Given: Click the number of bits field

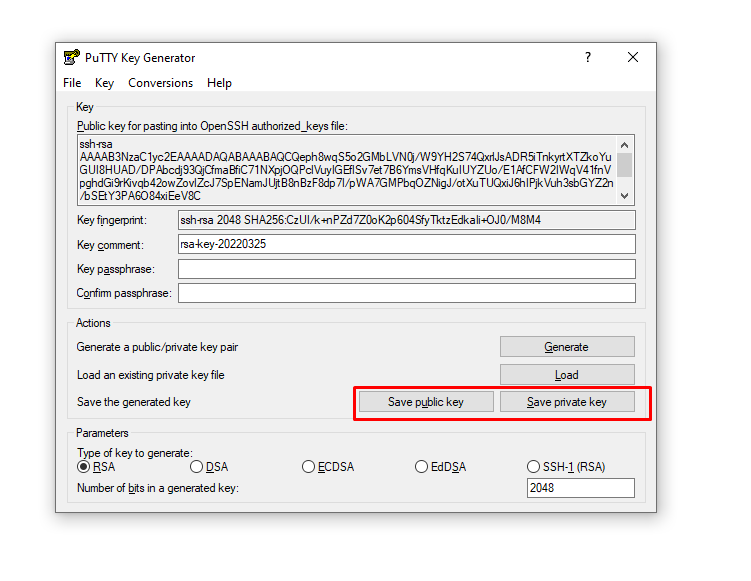Looking at the screenshot, I should [x=580, y=488].
